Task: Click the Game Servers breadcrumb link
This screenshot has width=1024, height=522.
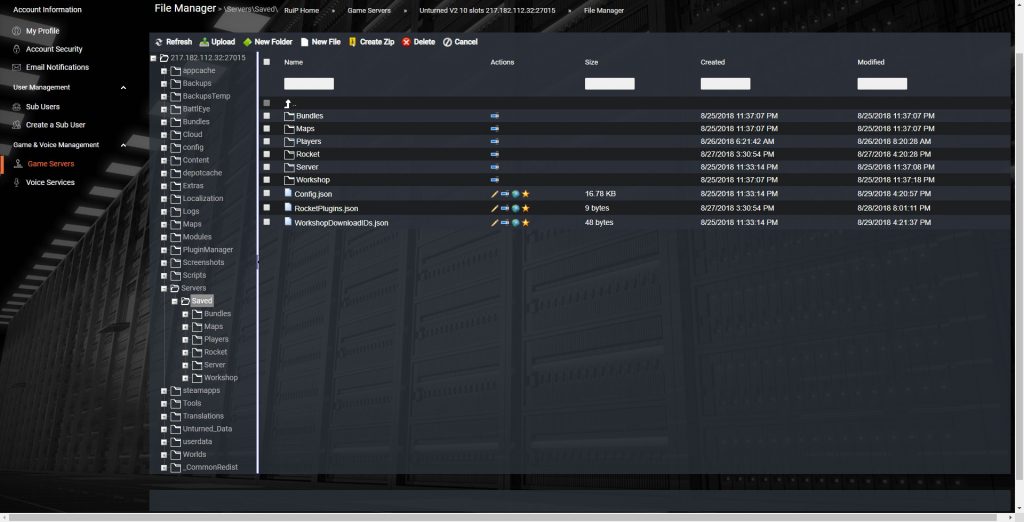Action: 371,10
